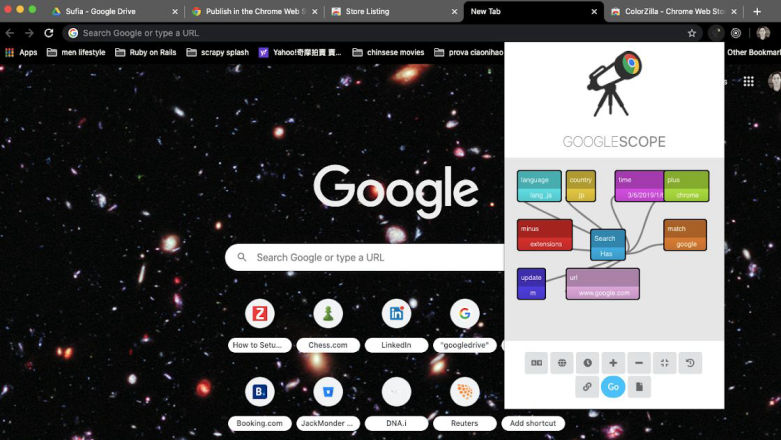Select the url www.google.com node
This screenshot has width=781, height=440.
pyautogui.click(x=603, y=284)
